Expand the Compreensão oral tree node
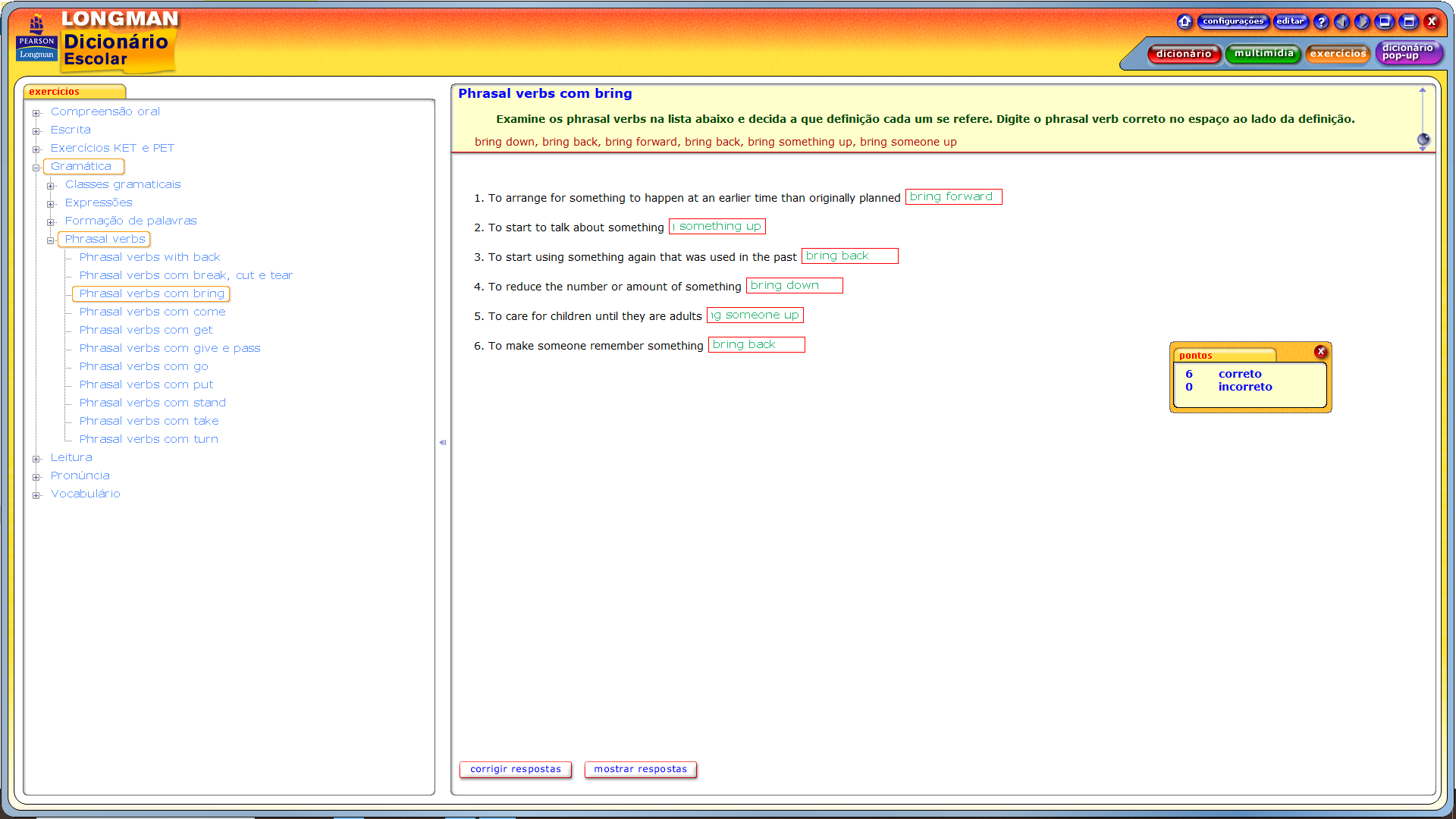The width and height of the screenshot is (1456, 819). [36, 113]
